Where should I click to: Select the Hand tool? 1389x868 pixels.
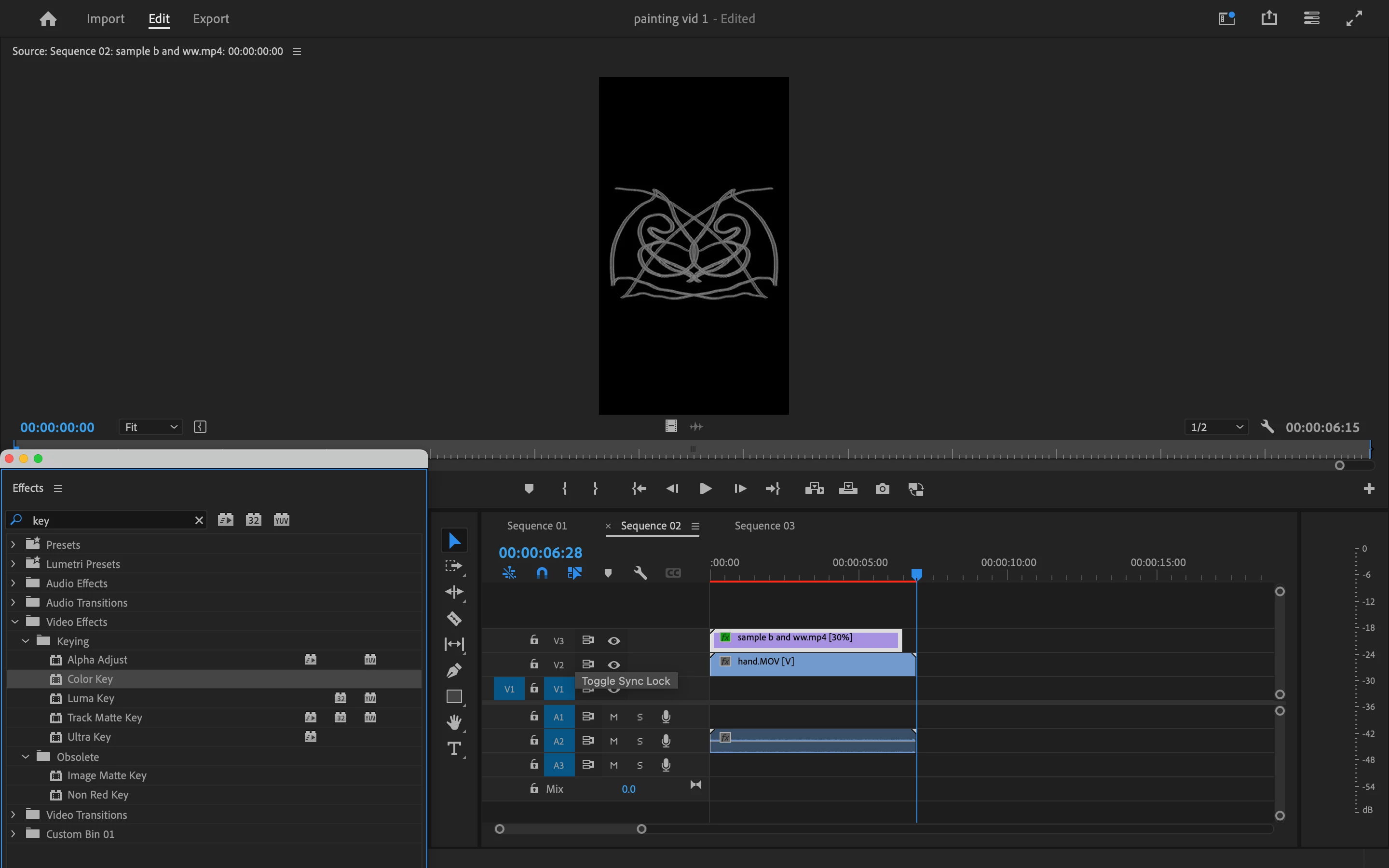click(x=454, y=721)
